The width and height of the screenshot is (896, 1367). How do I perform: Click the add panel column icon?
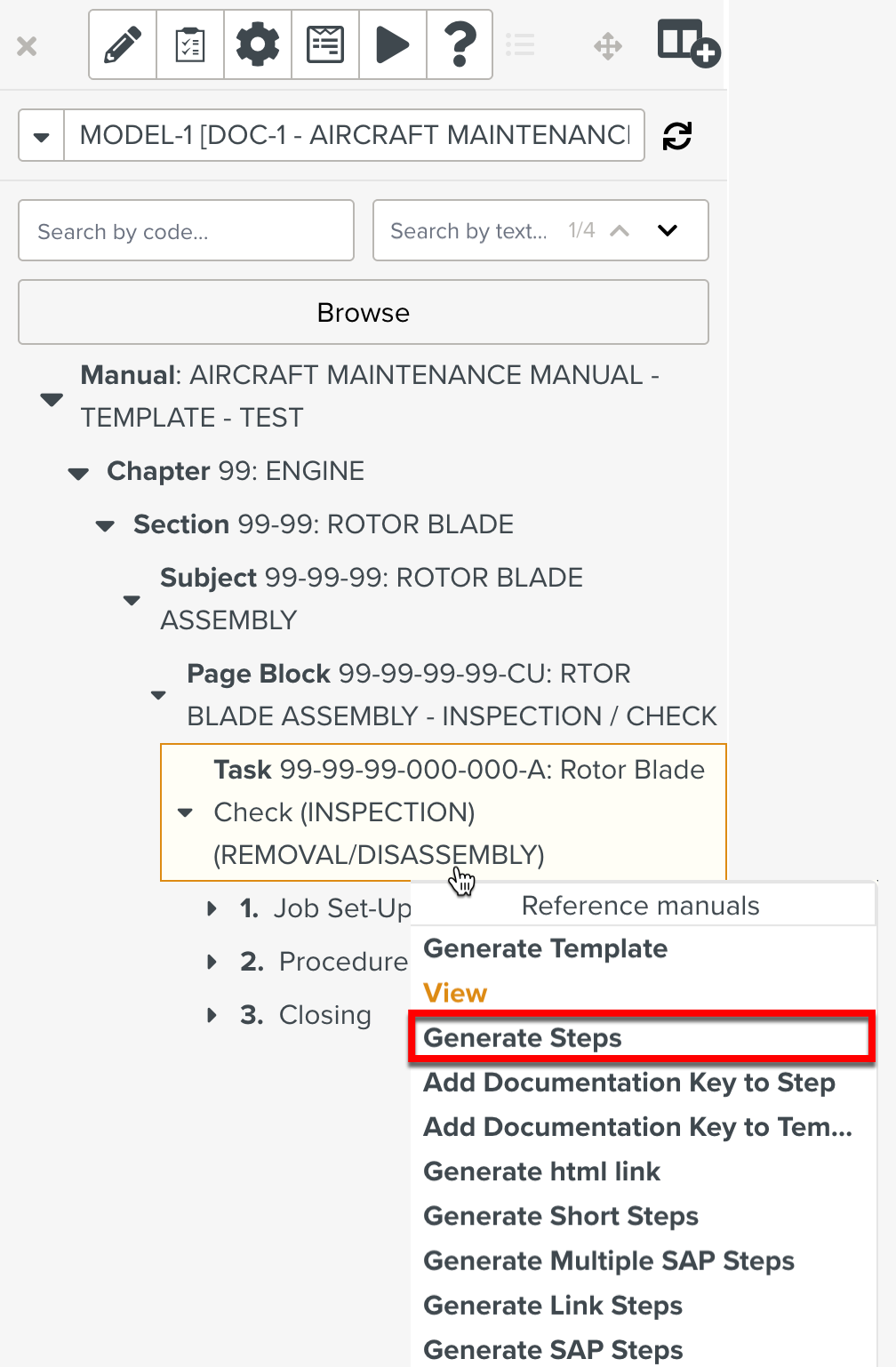(687, 44)
